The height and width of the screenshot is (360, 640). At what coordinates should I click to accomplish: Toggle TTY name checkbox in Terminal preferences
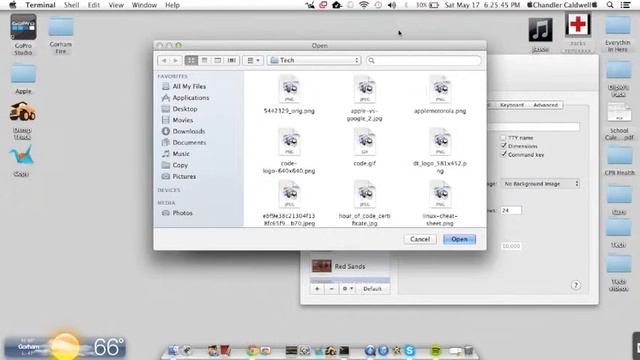503,138
